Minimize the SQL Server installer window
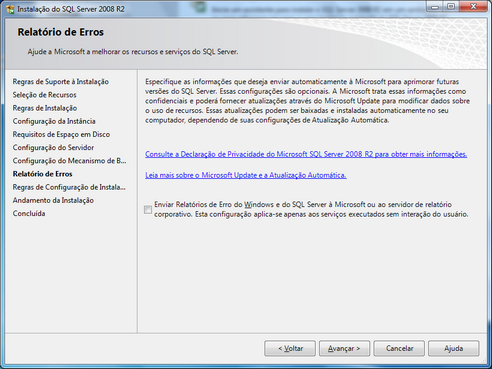The height and width of the screenshot is (369, 492). point(435,7)
